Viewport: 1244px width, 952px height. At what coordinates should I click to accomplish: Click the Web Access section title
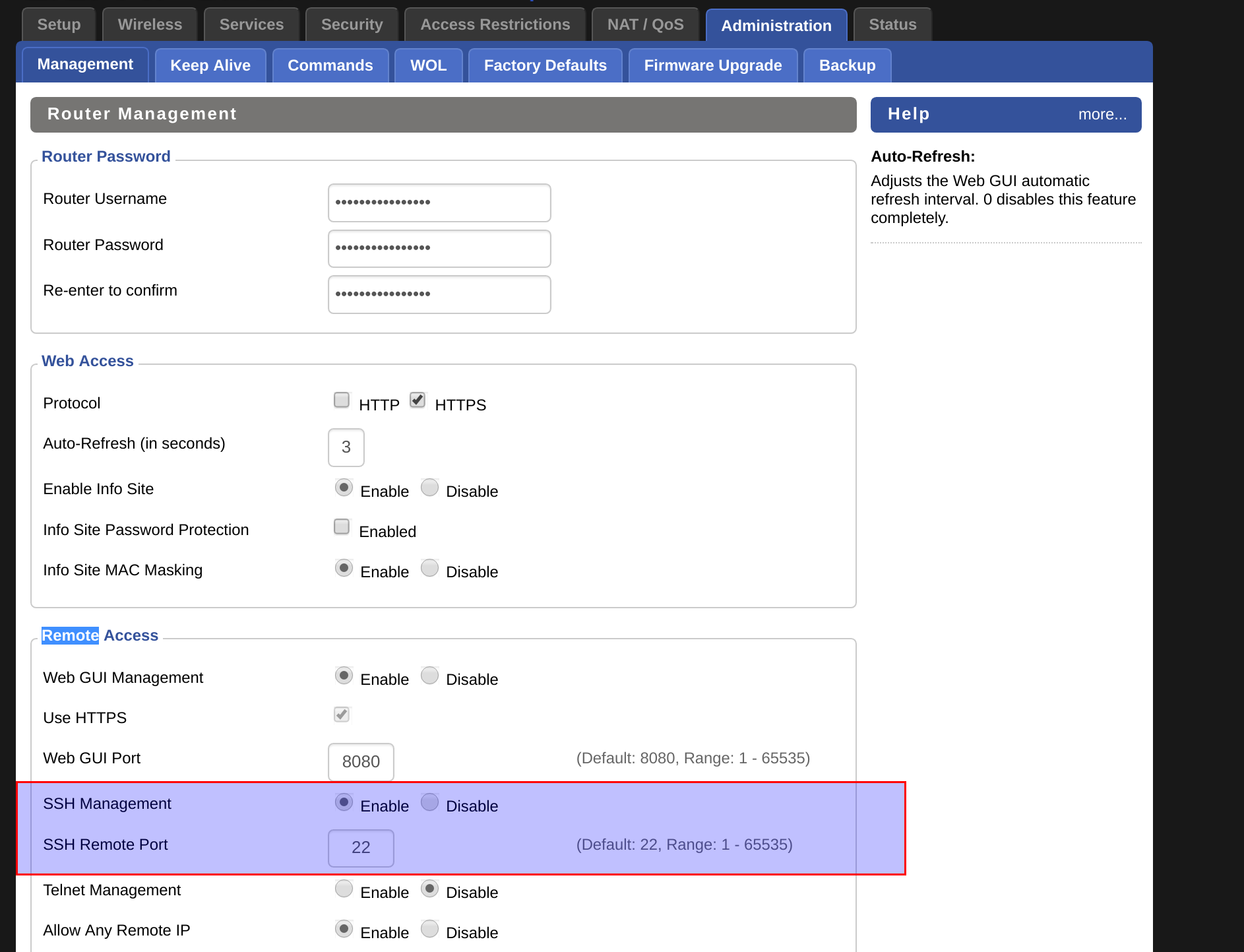pyautogui.click(x=88, y=361)
